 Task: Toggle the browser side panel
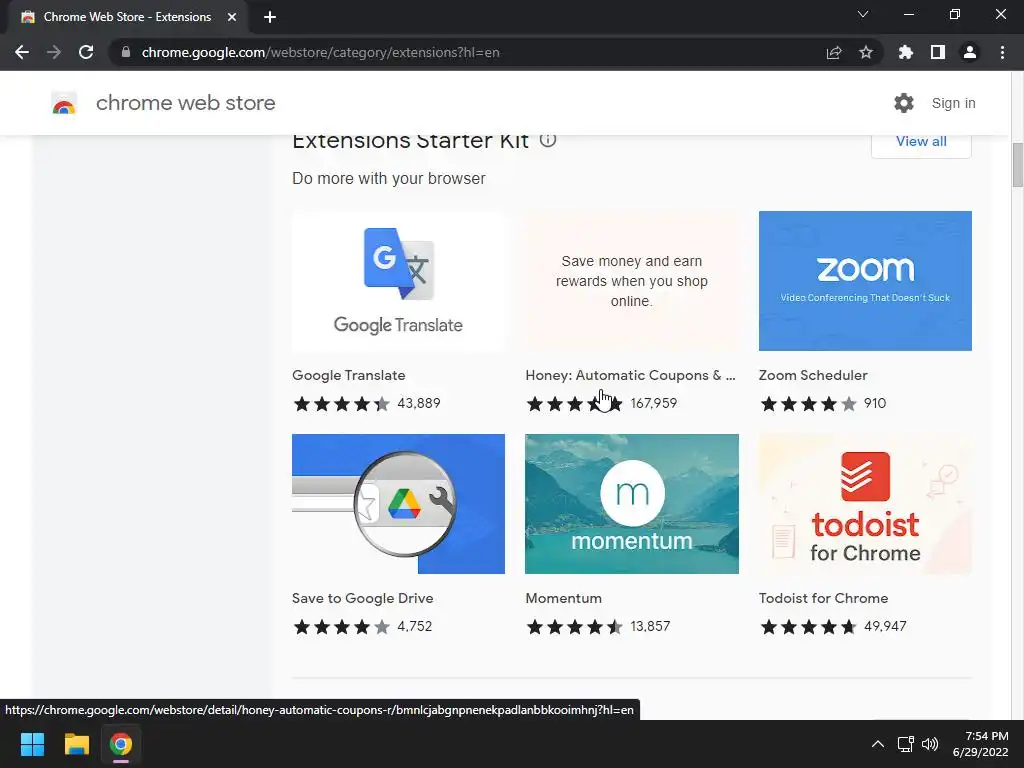pos(938,52)
